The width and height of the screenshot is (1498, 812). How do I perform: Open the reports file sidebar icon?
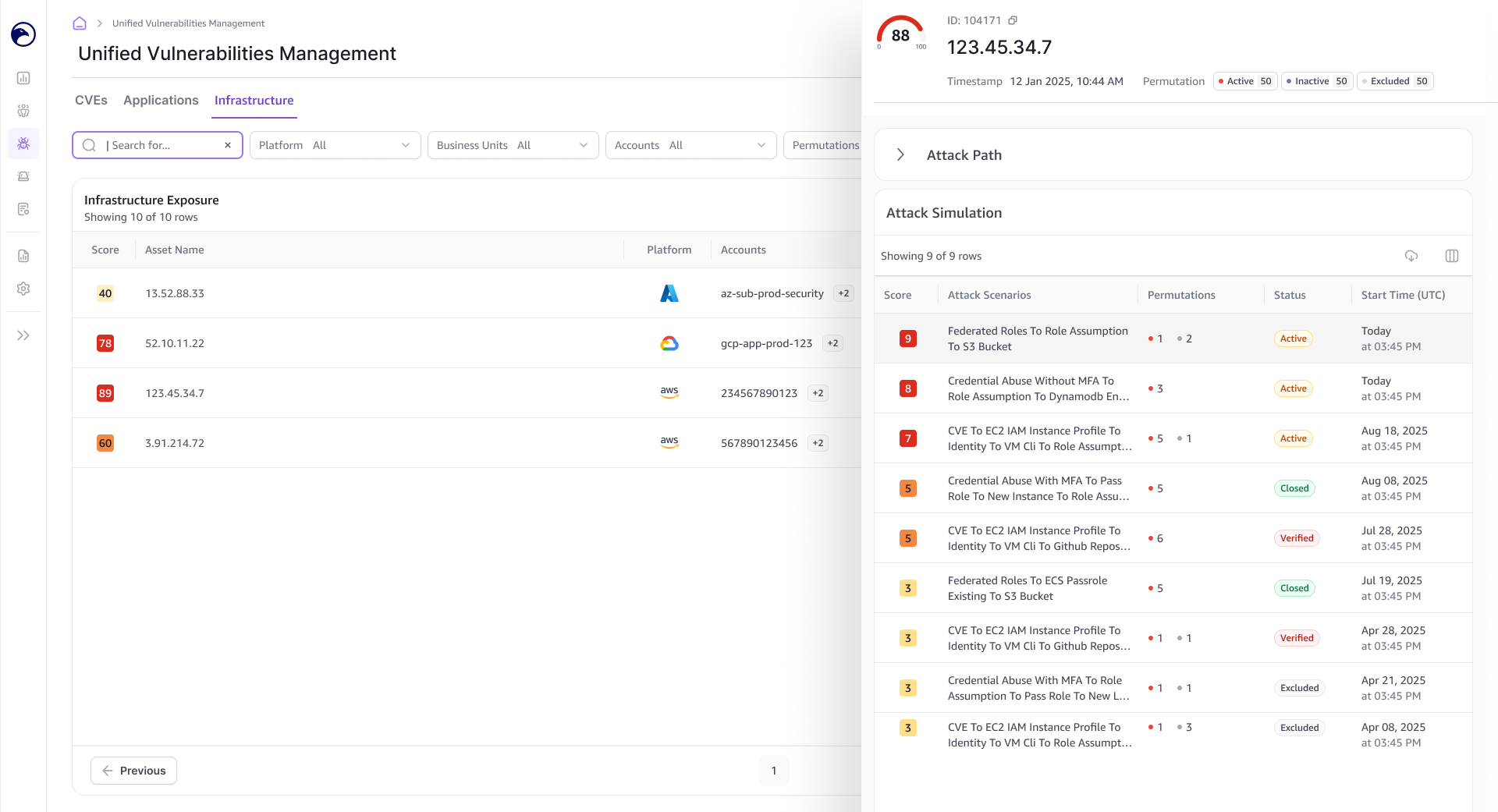23,256
